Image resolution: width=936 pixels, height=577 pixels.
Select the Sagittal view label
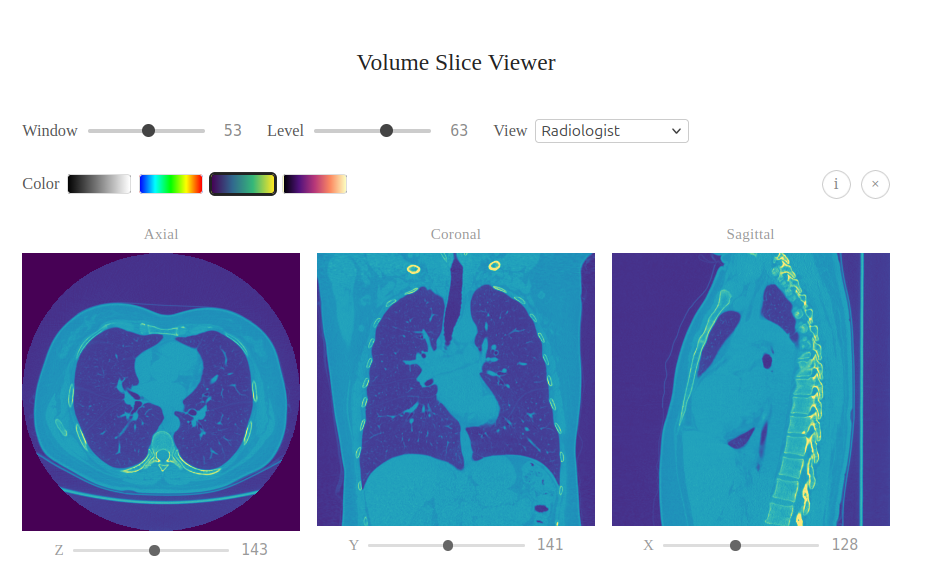(750, 234)
